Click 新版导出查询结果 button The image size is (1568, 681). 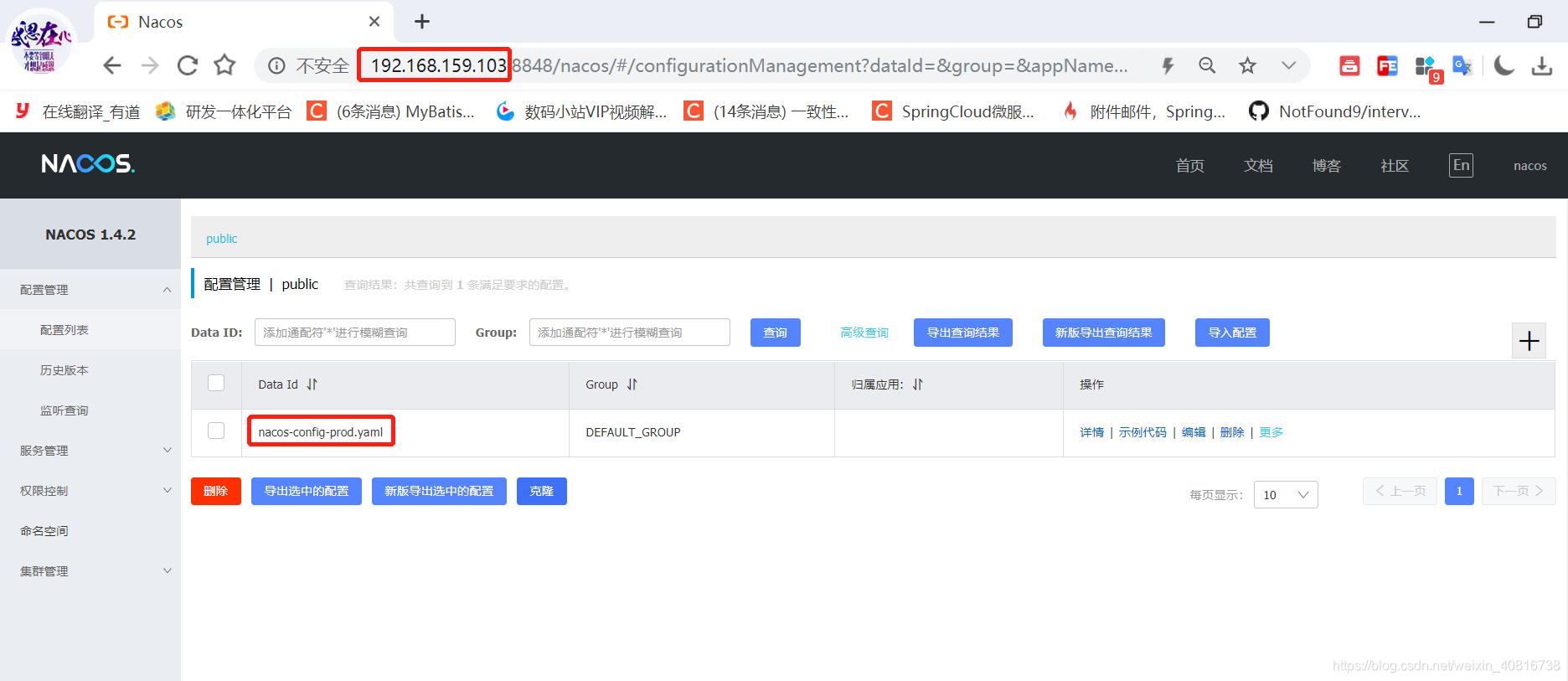click(x=1104, y=333)
